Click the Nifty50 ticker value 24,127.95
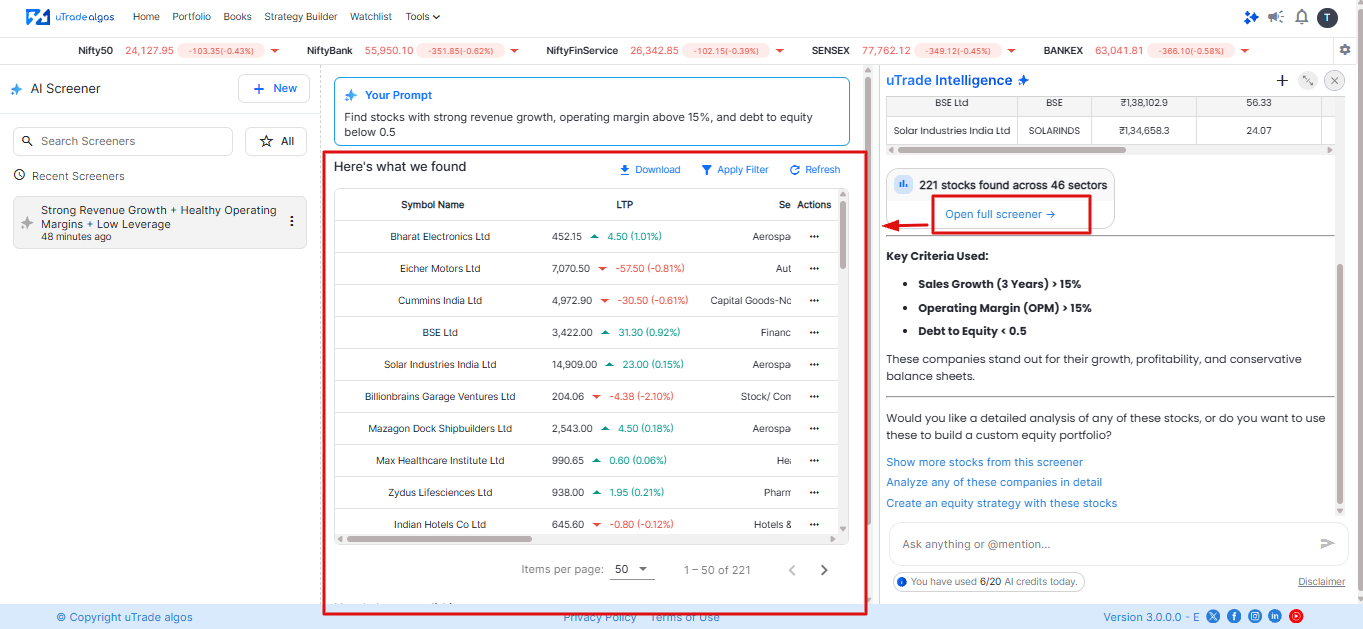 (150, 50)
